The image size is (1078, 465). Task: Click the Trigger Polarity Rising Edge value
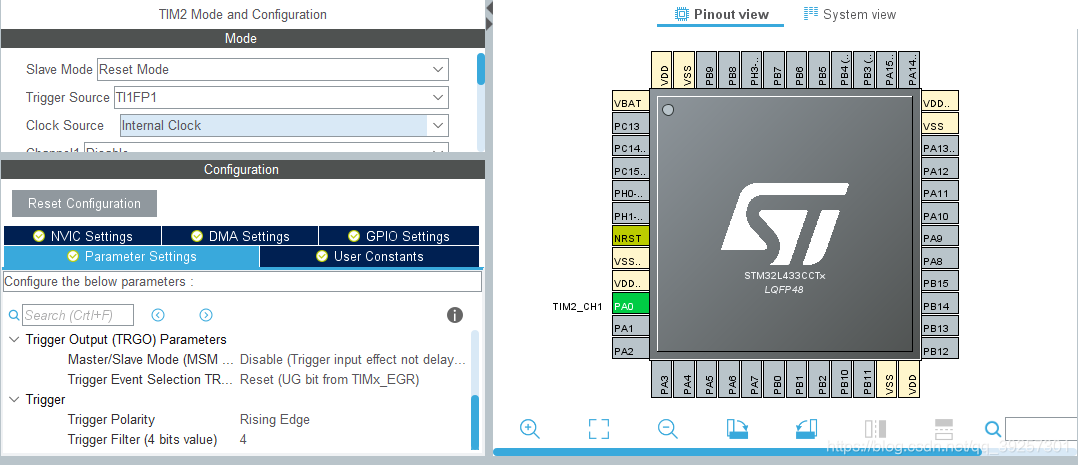coord(275,420)
